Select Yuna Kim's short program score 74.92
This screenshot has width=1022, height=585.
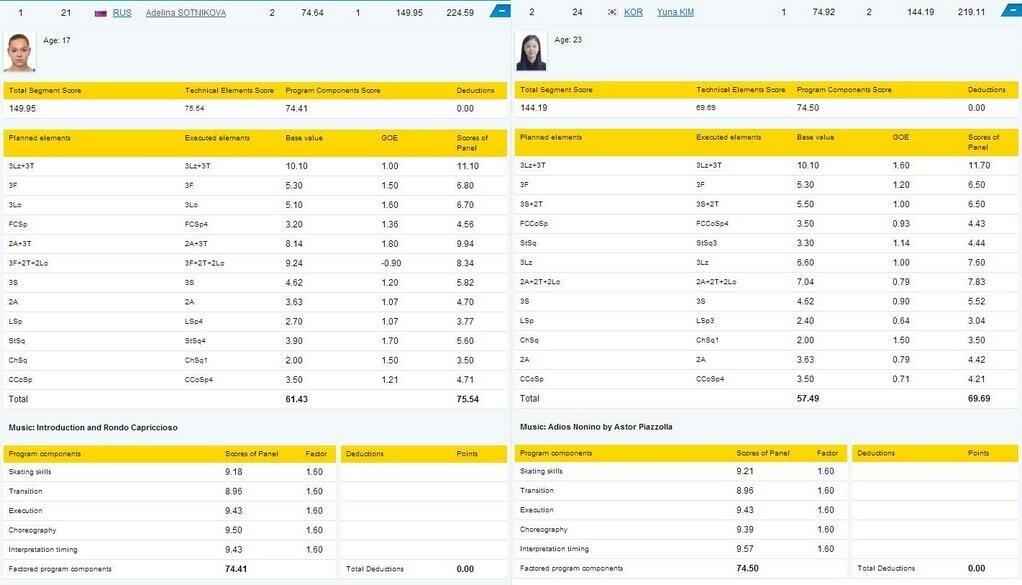point(824,12)
